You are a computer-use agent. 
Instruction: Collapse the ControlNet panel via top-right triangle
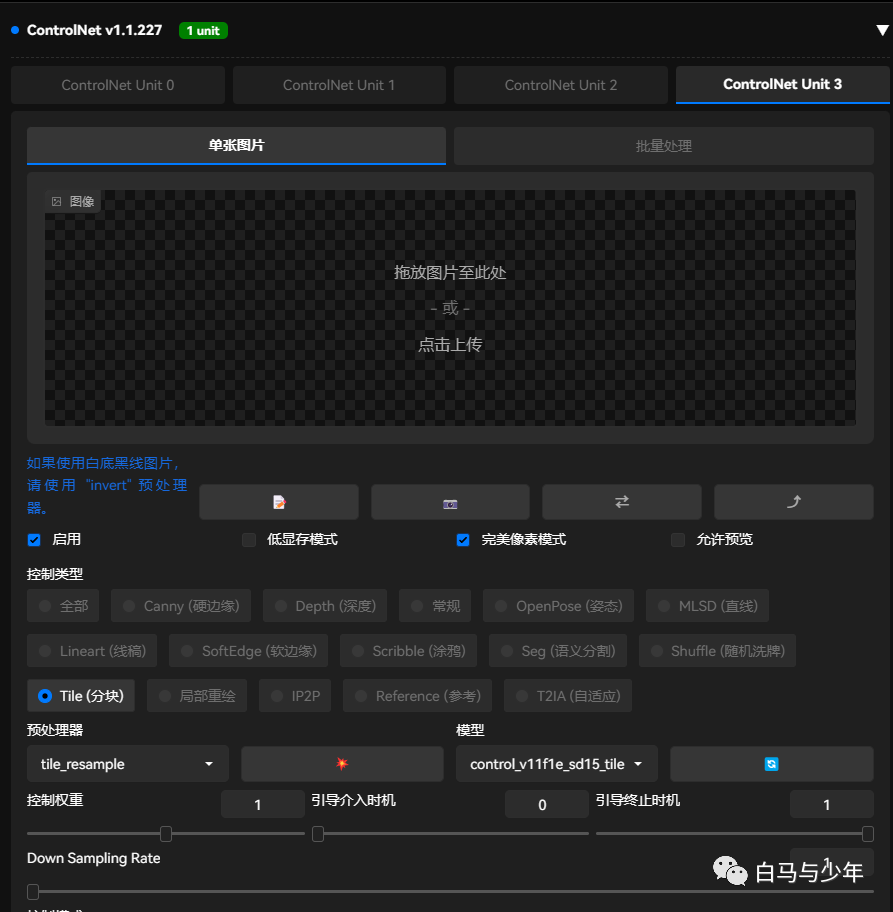[x=877, y=29]
